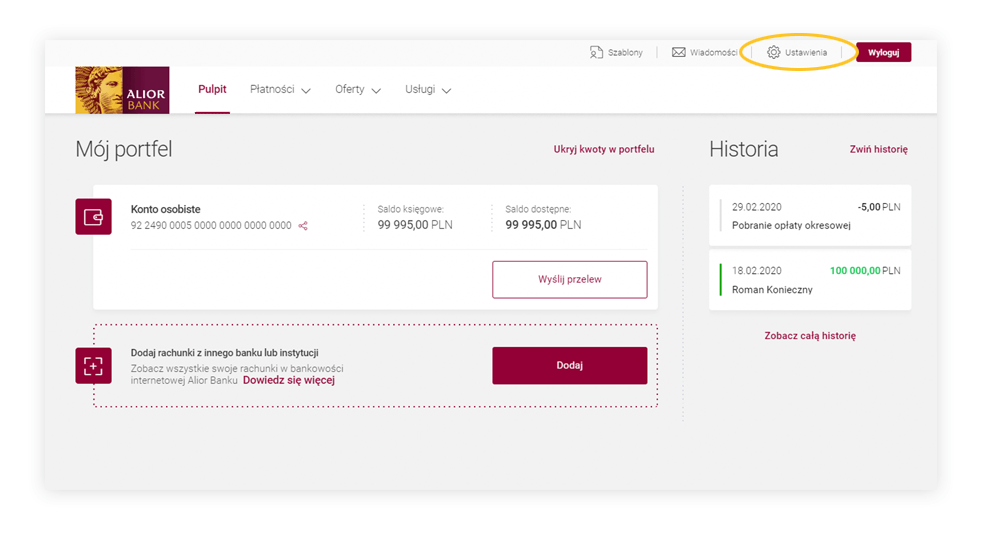This screenshot has height=540, width=990.
Task: Expand the Płatności dropdown menu
Action: 280,90
